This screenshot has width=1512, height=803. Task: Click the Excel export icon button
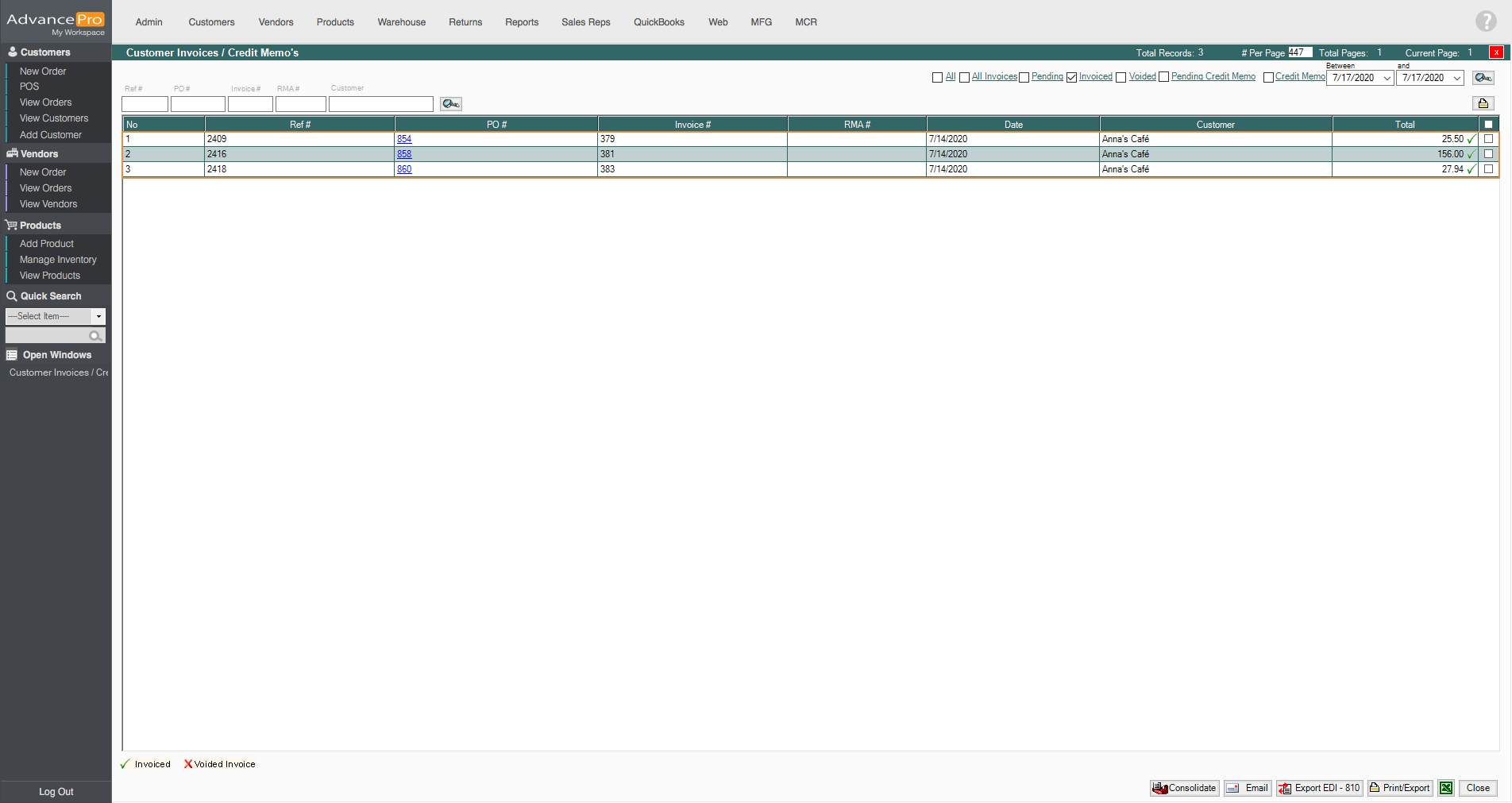tap(1446, 788)
